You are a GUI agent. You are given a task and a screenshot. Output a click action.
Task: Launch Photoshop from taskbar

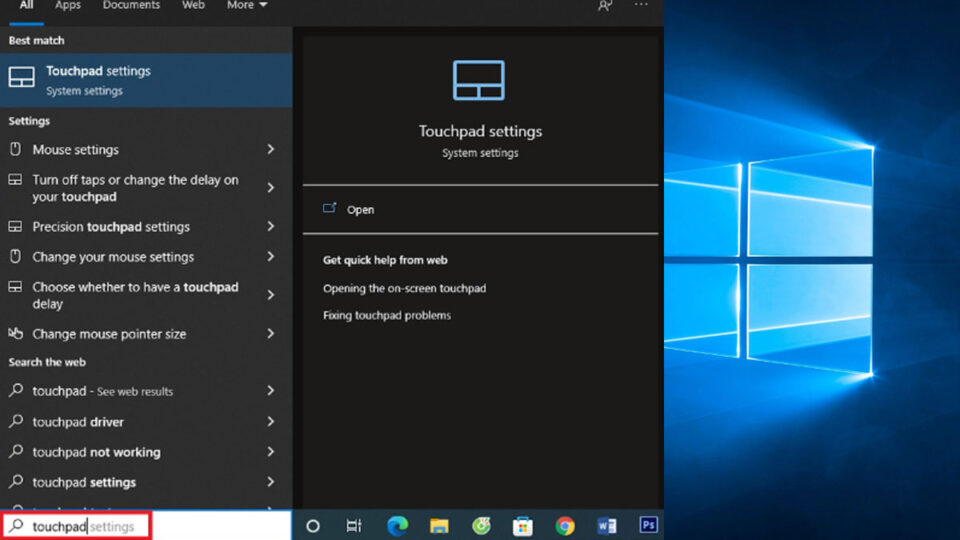pos(648,525)
